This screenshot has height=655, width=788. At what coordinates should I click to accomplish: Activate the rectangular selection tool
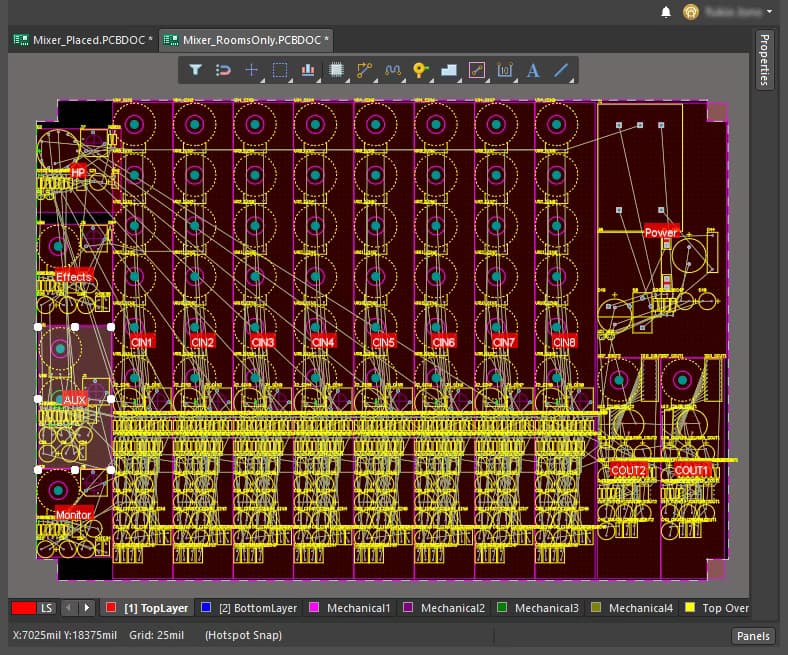[x=280, y=71]
